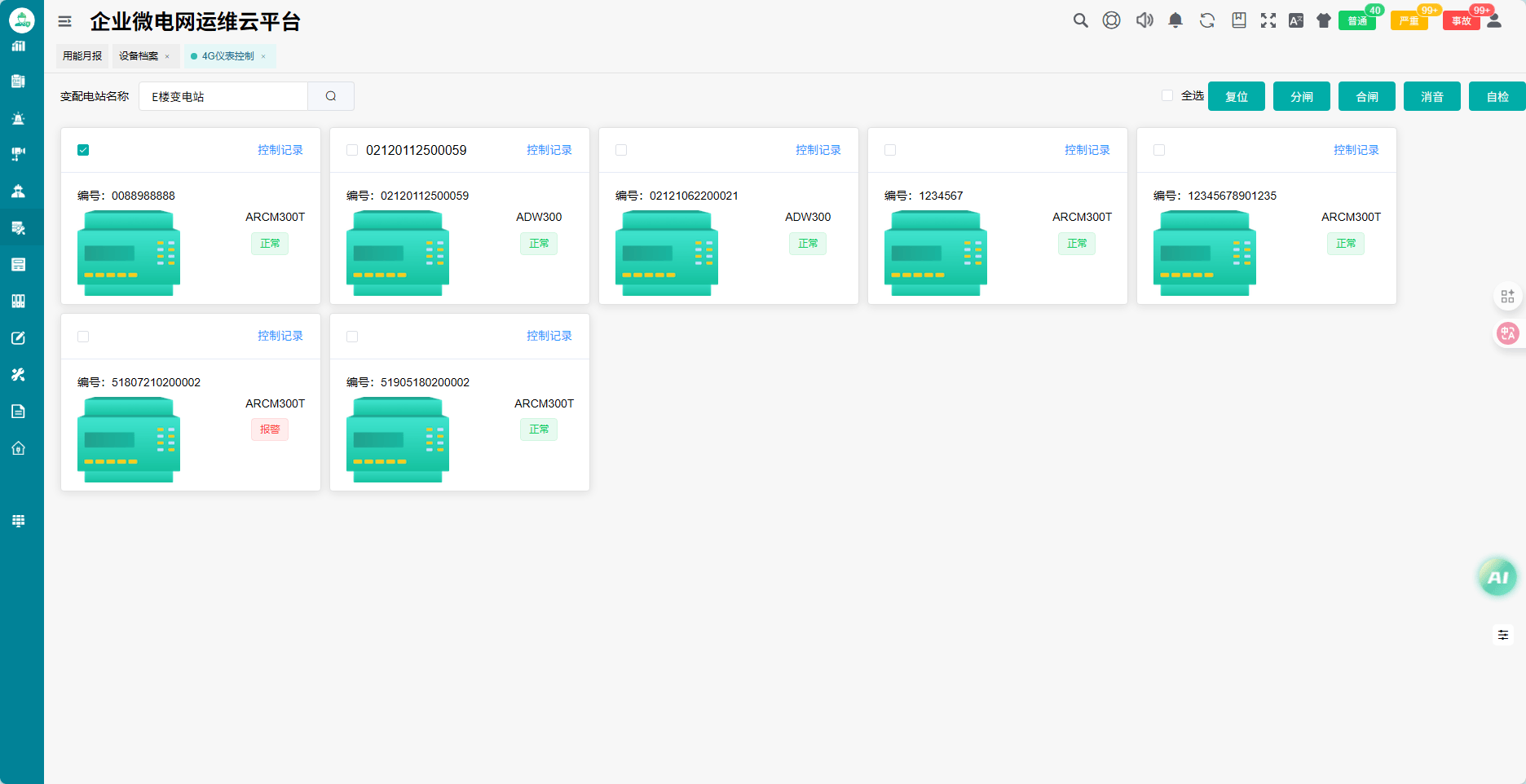Open the surveillance camera sidebar icon
Screen dimensions: 1526x784
(x=18, y=154)
